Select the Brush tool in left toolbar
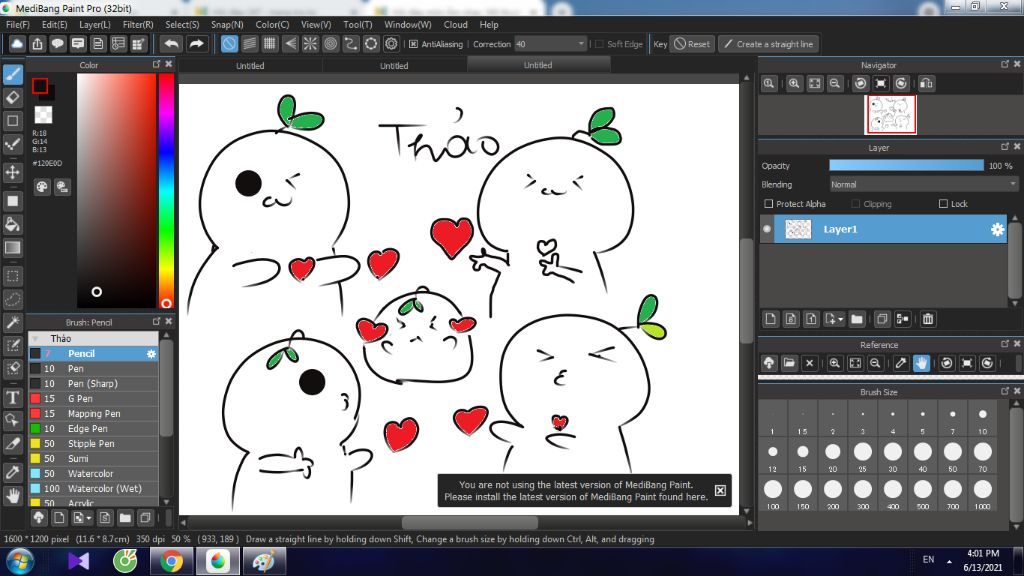Screen dimensions: 1024x576 (12, 74)
